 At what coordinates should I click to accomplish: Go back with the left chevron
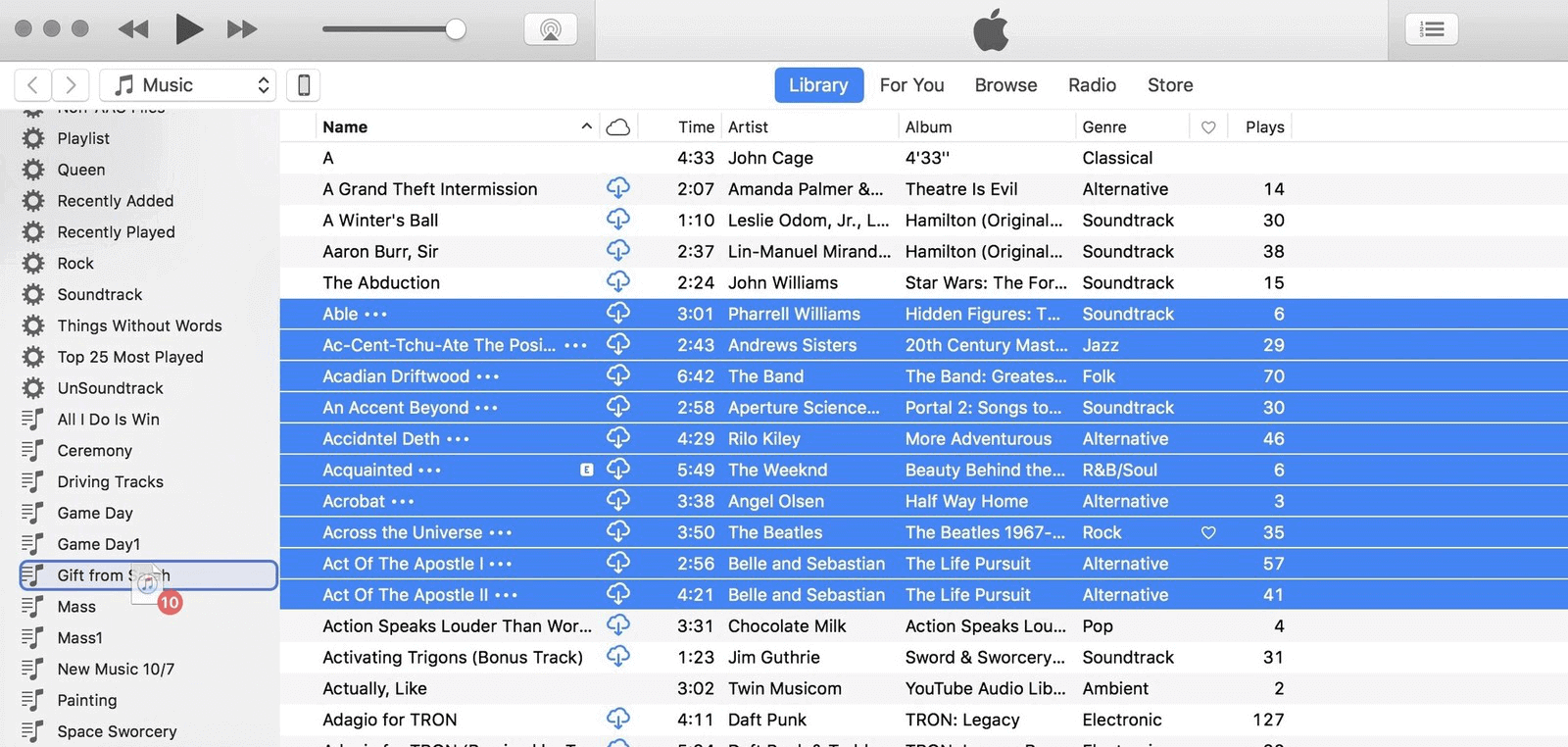click(x=32, y=85)
